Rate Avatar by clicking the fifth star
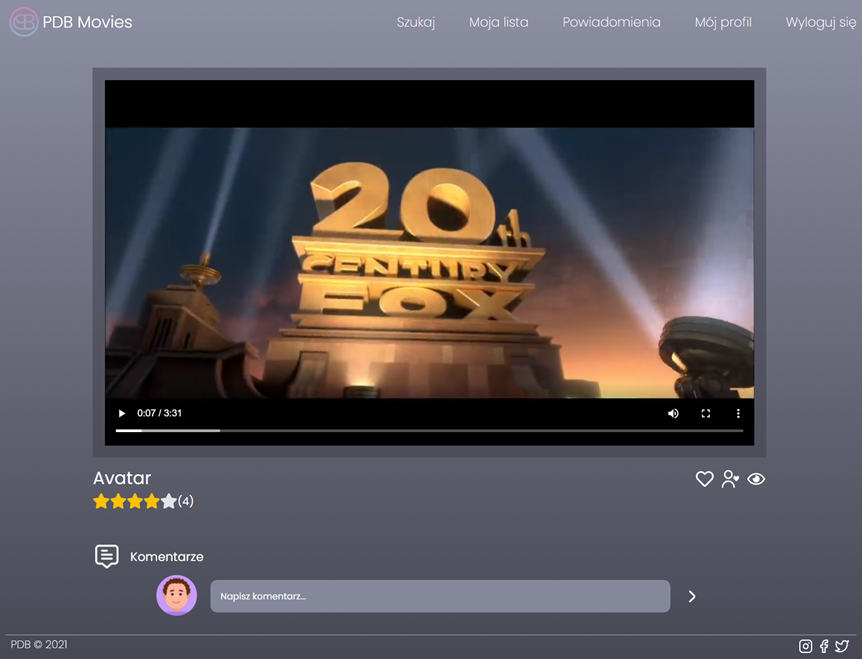Screen dimensions: 862x659 click(x=167, y=501)
